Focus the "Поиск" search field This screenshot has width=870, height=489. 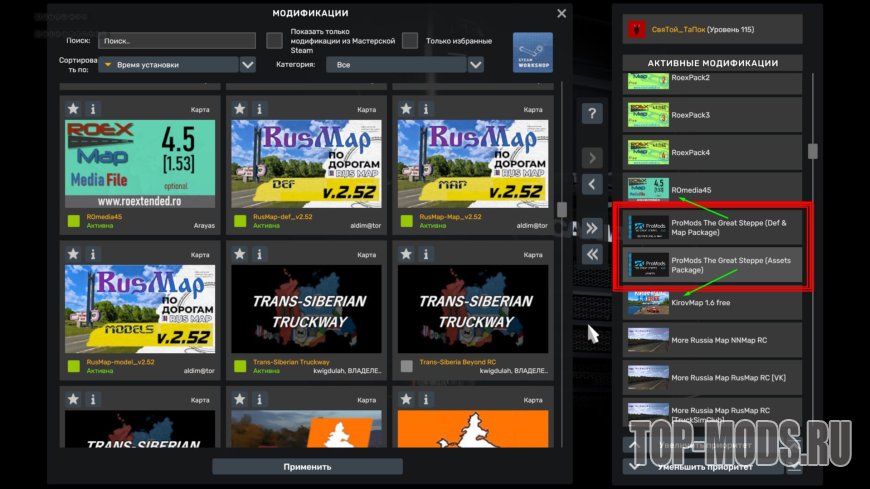pos(177,41)
